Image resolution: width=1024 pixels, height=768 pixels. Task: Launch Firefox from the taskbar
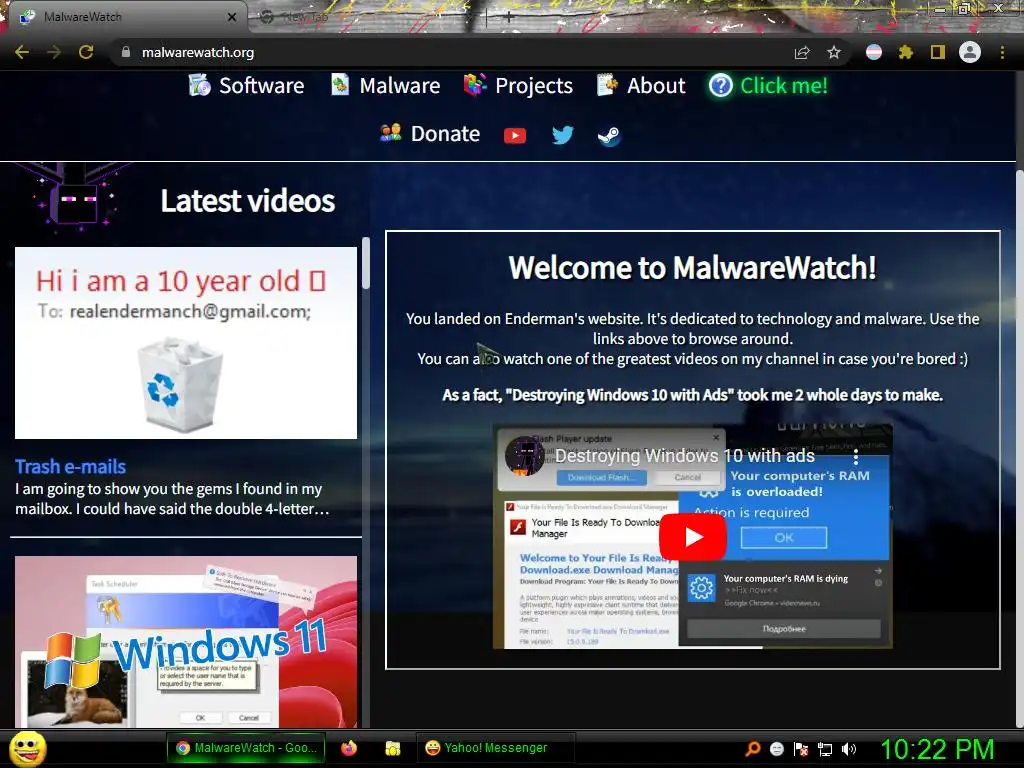click(x=349, y=748)
